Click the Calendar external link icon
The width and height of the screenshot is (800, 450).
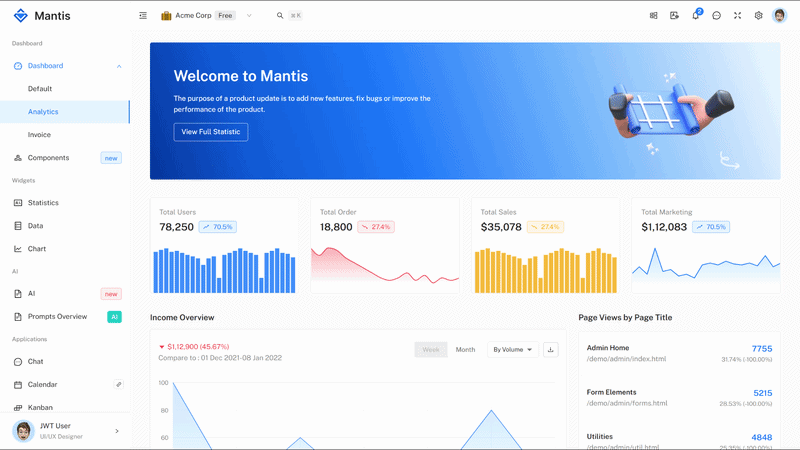tap(118, 384)
